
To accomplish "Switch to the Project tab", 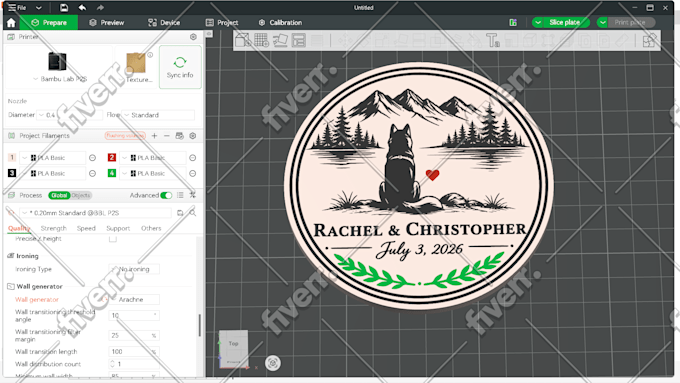I will (222, 23).
